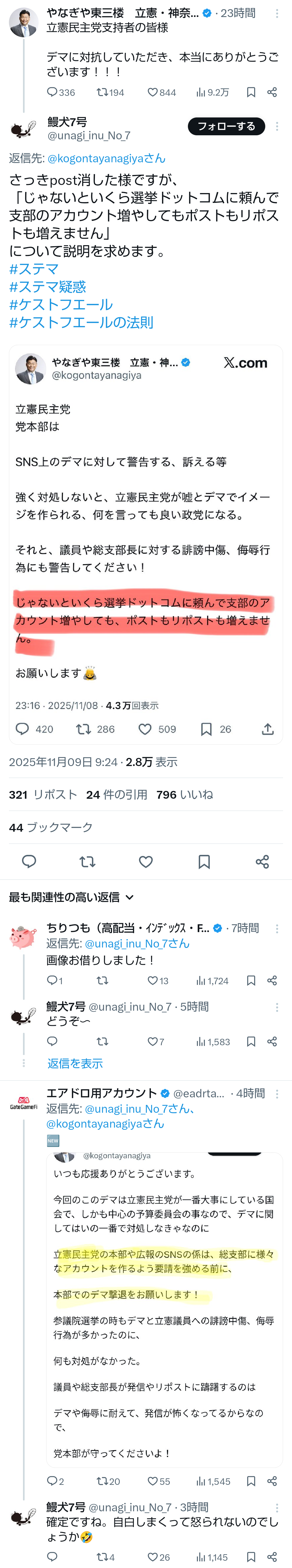Open the 最も関連性の高い返信 sort dropdown
292x1568 pixels.
[x=71, y=897]
